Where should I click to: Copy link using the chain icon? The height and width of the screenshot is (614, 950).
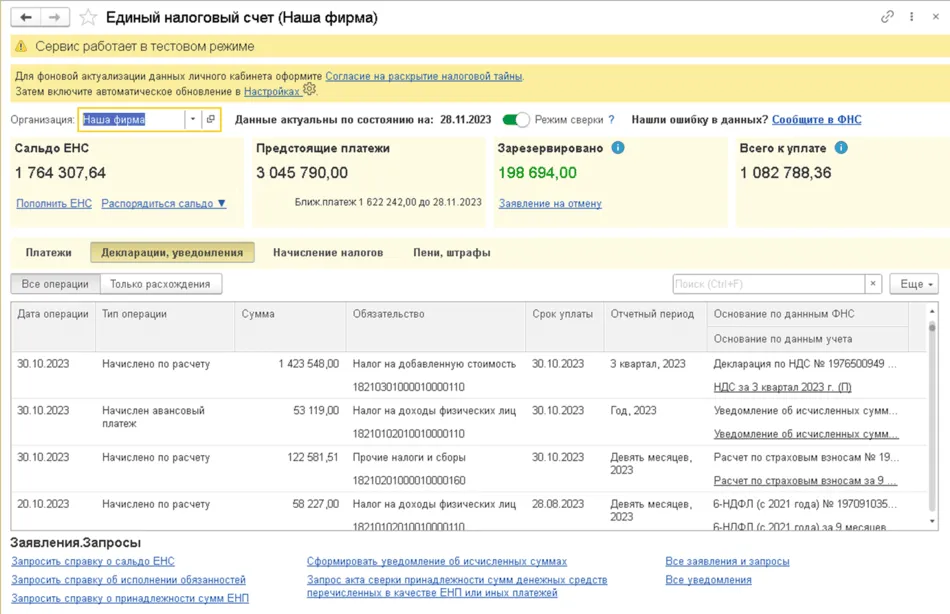[887, 17]
